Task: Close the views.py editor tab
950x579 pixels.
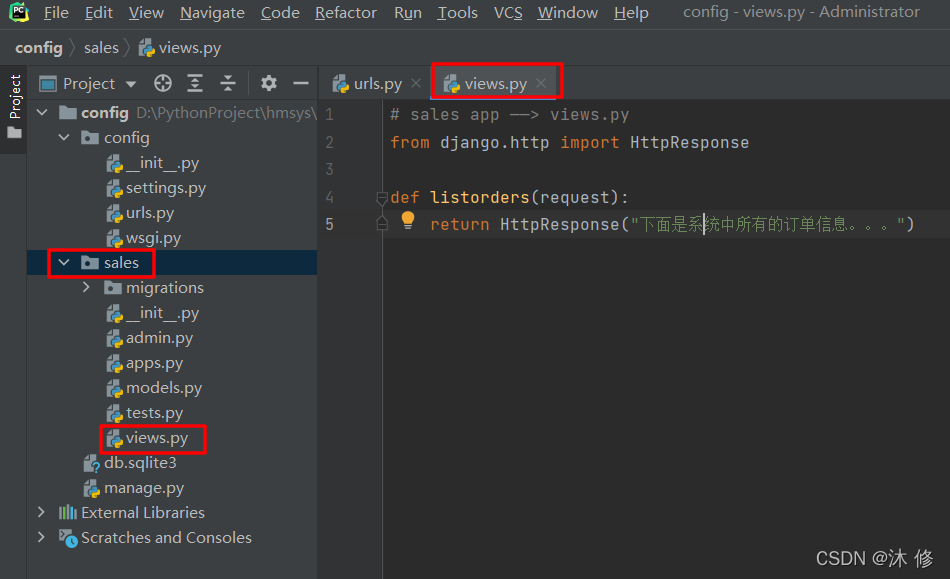Action: click(x=541, y=83)
